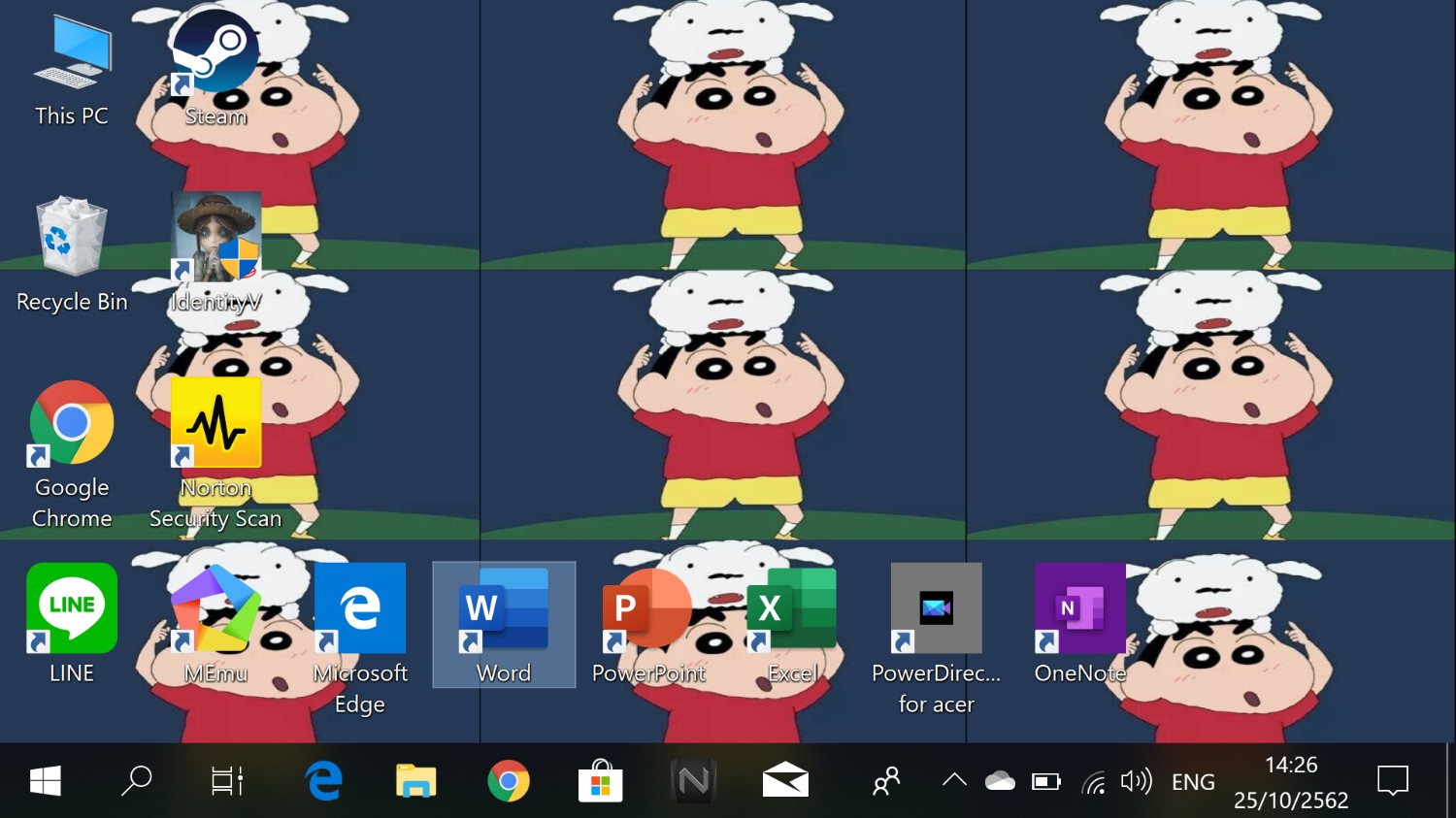Select the MEmu emulator shortcut
The image size is (1456, 818).
coord(215,624)
